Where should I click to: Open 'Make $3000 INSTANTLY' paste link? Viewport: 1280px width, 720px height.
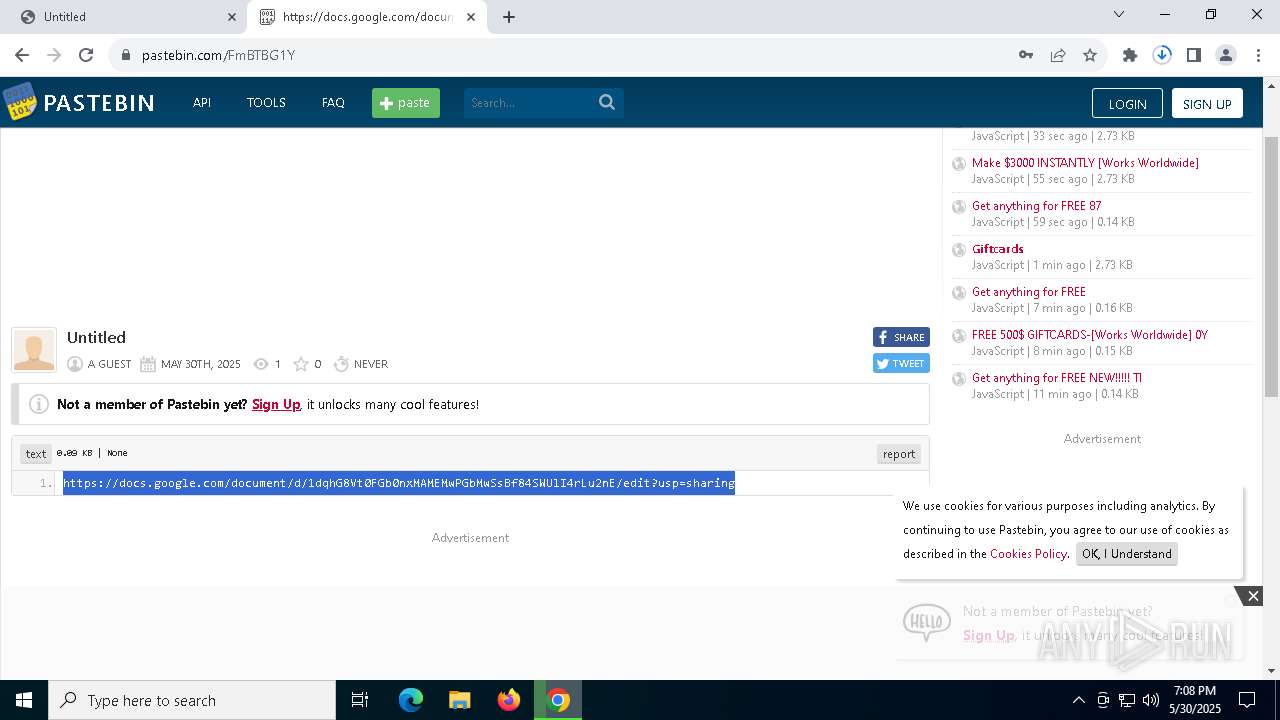pos(1085,163)
